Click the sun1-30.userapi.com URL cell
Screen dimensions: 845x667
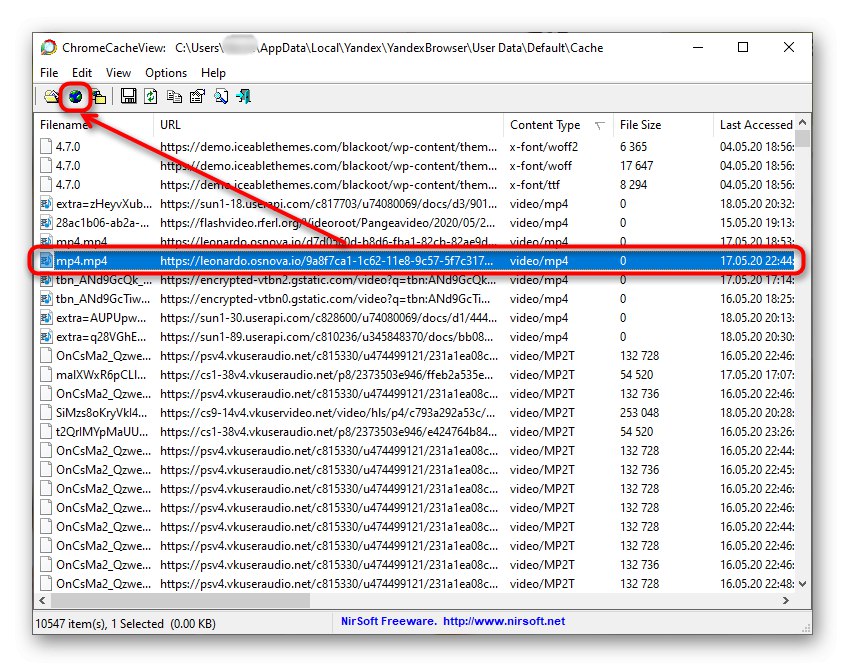tap(328, 318)
